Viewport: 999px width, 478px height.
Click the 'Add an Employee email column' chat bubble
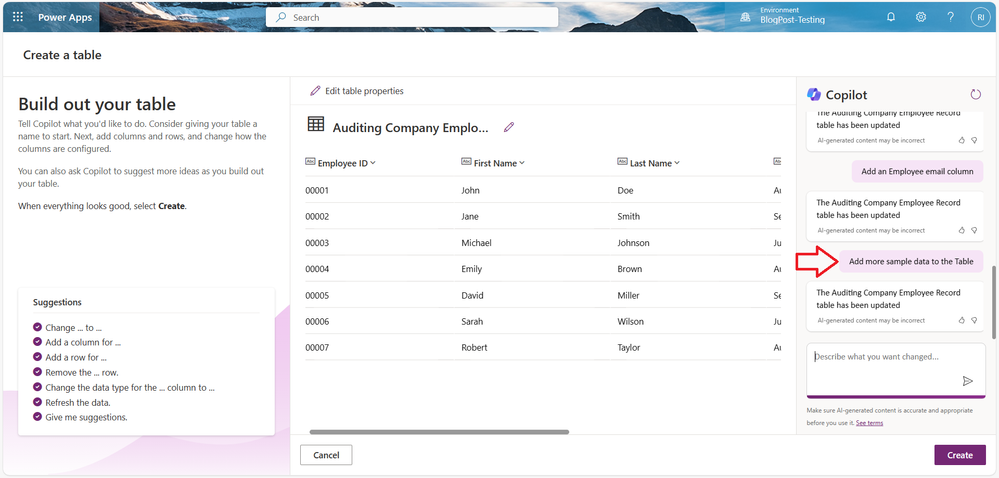(917, 171)
